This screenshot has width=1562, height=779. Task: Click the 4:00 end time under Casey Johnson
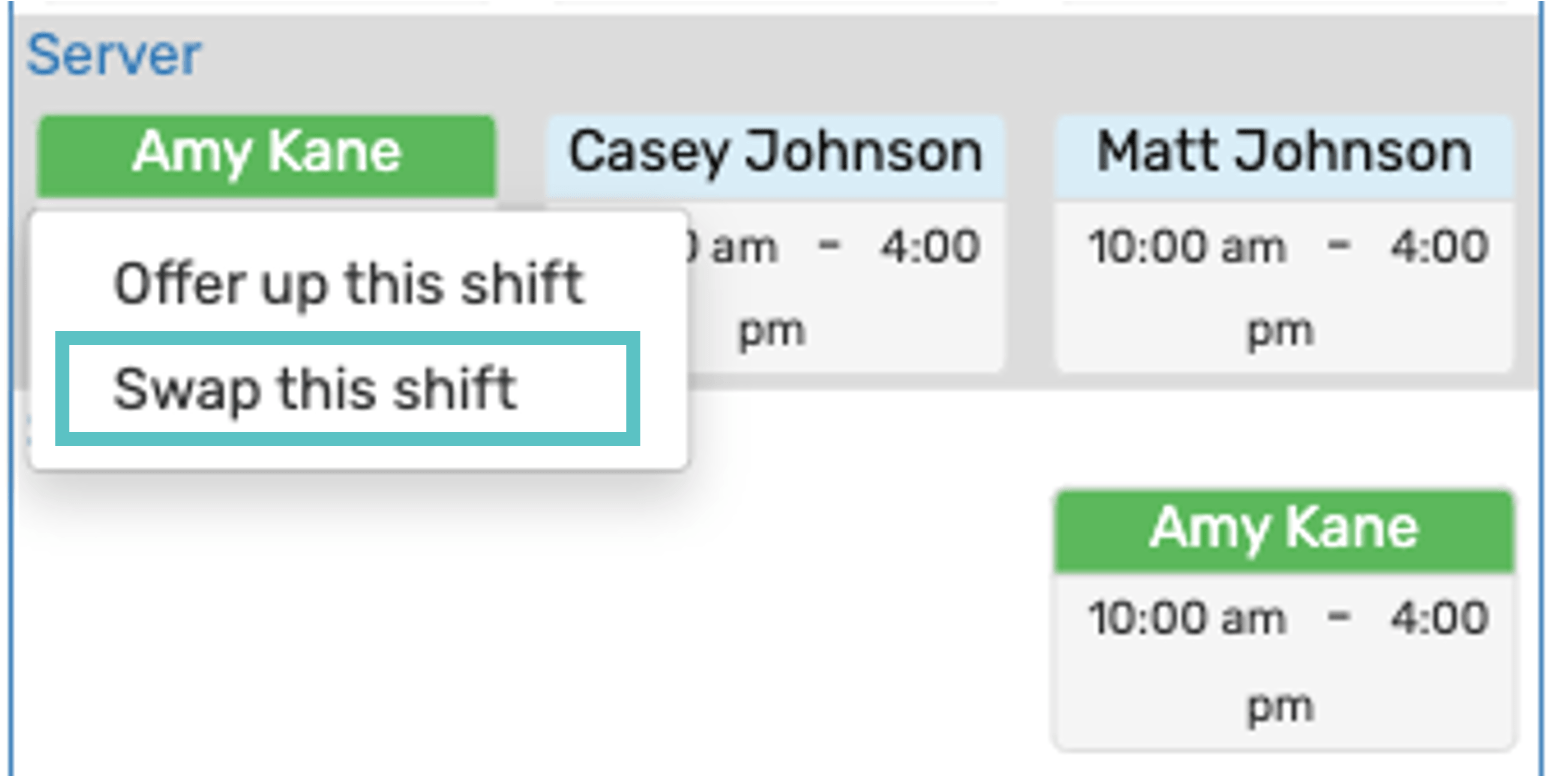930,247
